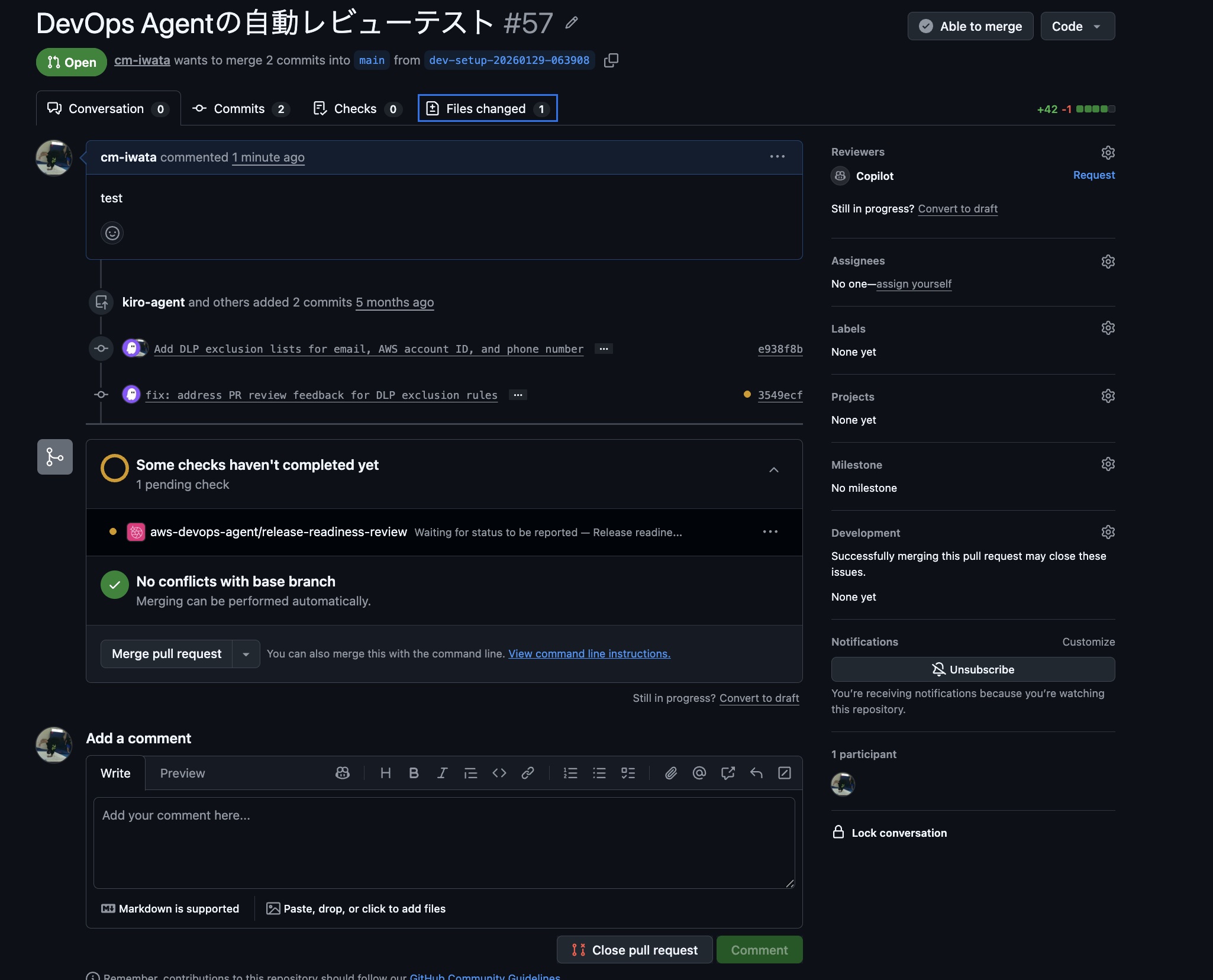The width and height of the screenshot is (1213, 980).
Task: Select the Write tab in comment box
Action: (x=115, y=773)
